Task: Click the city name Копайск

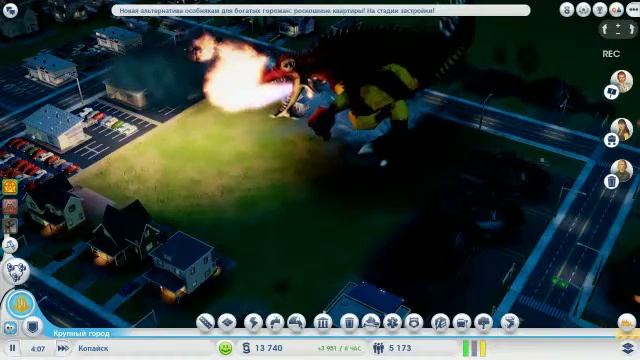Action: point(93,349)
